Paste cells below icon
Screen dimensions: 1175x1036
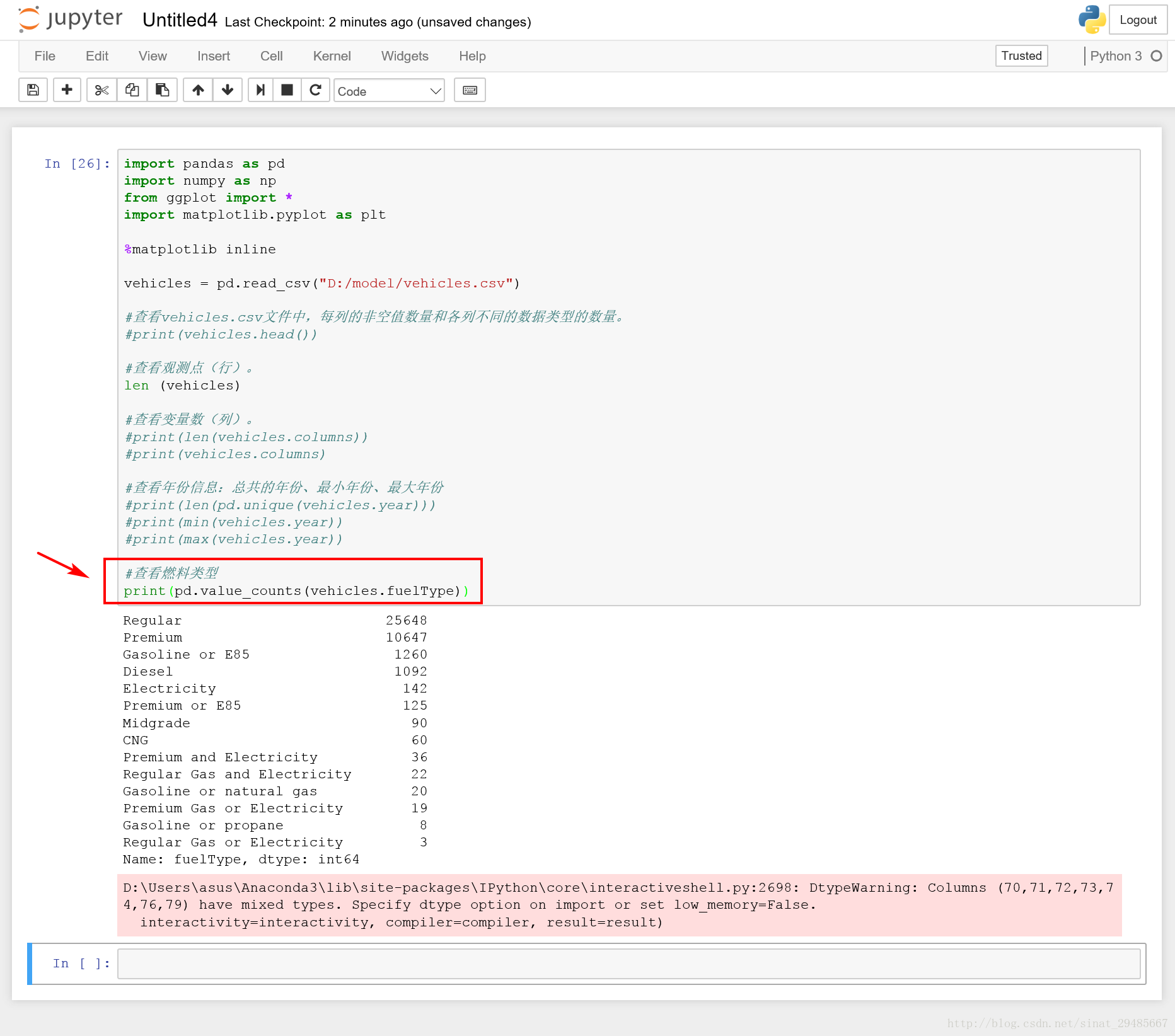pyautogui.click(x=162, y=90)
